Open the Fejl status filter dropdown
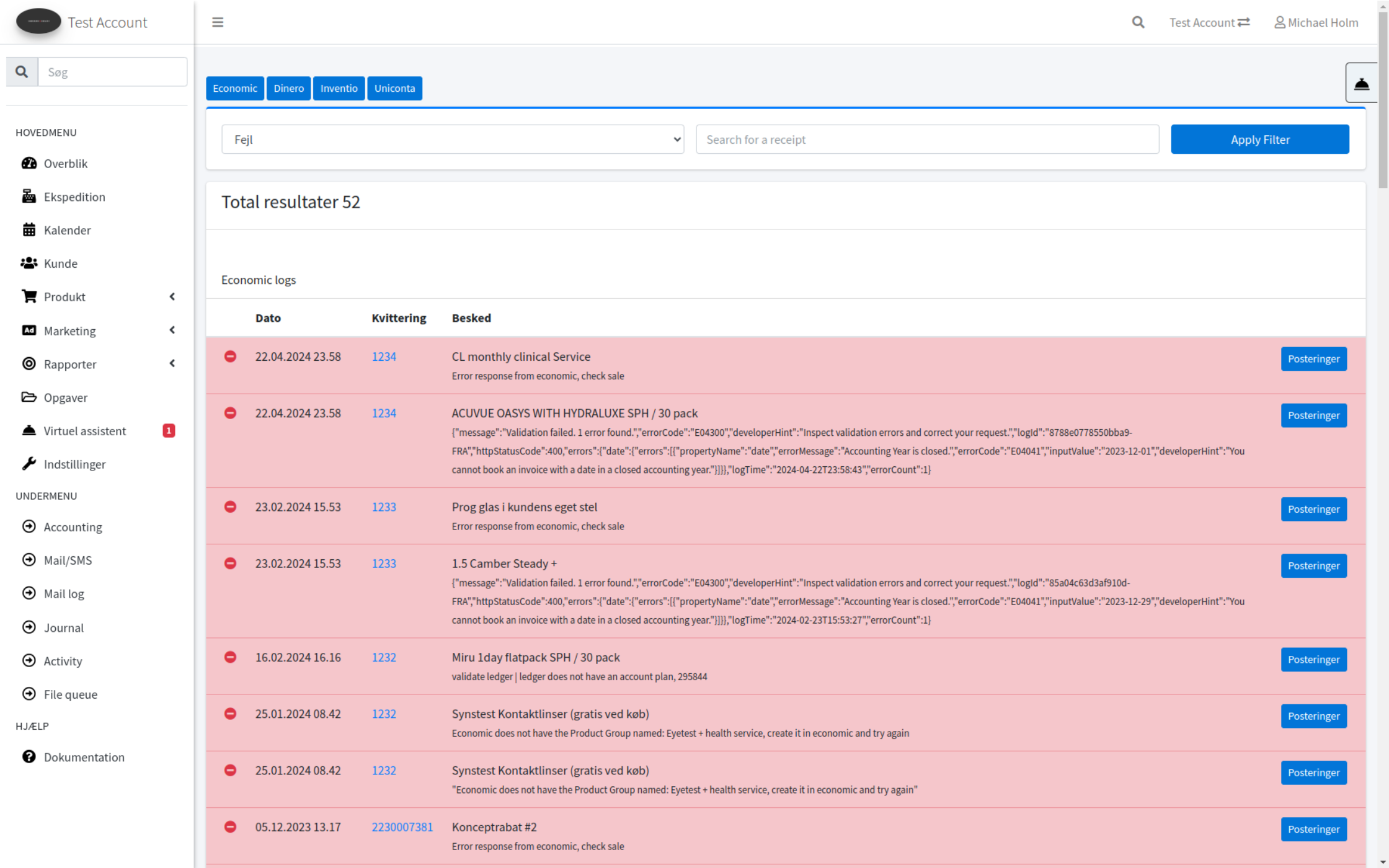This screenshot has width=1389, height=868. click(x=453, y=139)
